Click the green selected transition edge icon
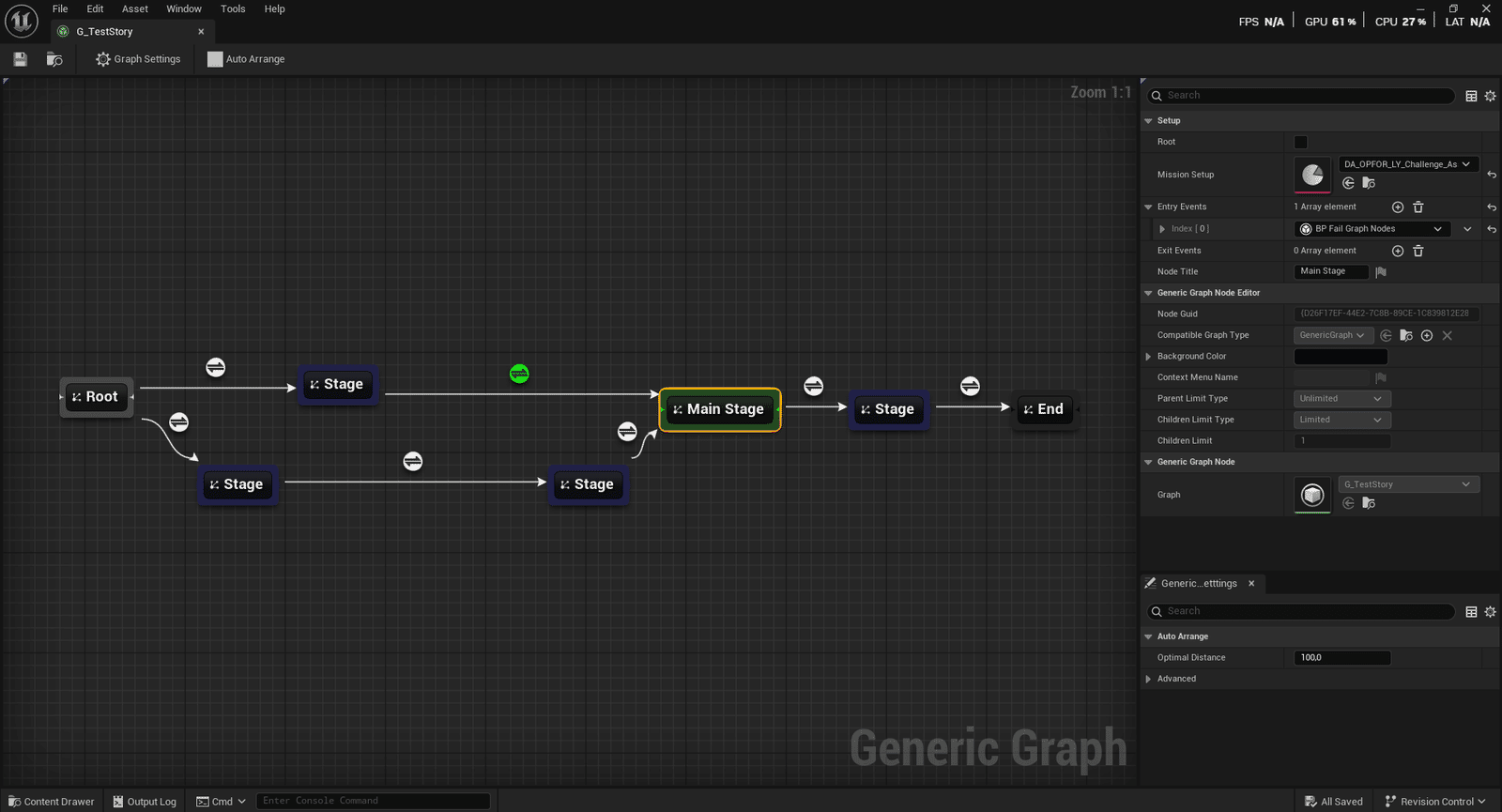 [519, 374]
